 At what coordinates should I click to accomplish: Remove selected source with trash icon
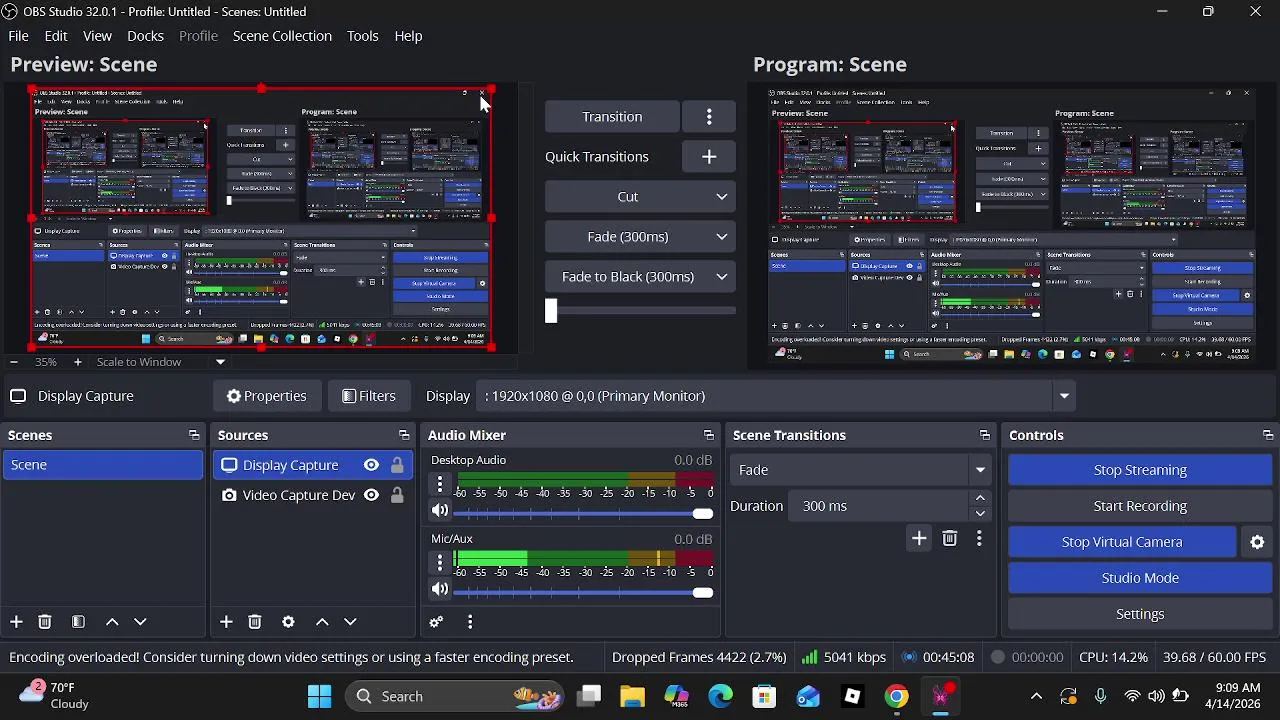[x=254, y=622]
